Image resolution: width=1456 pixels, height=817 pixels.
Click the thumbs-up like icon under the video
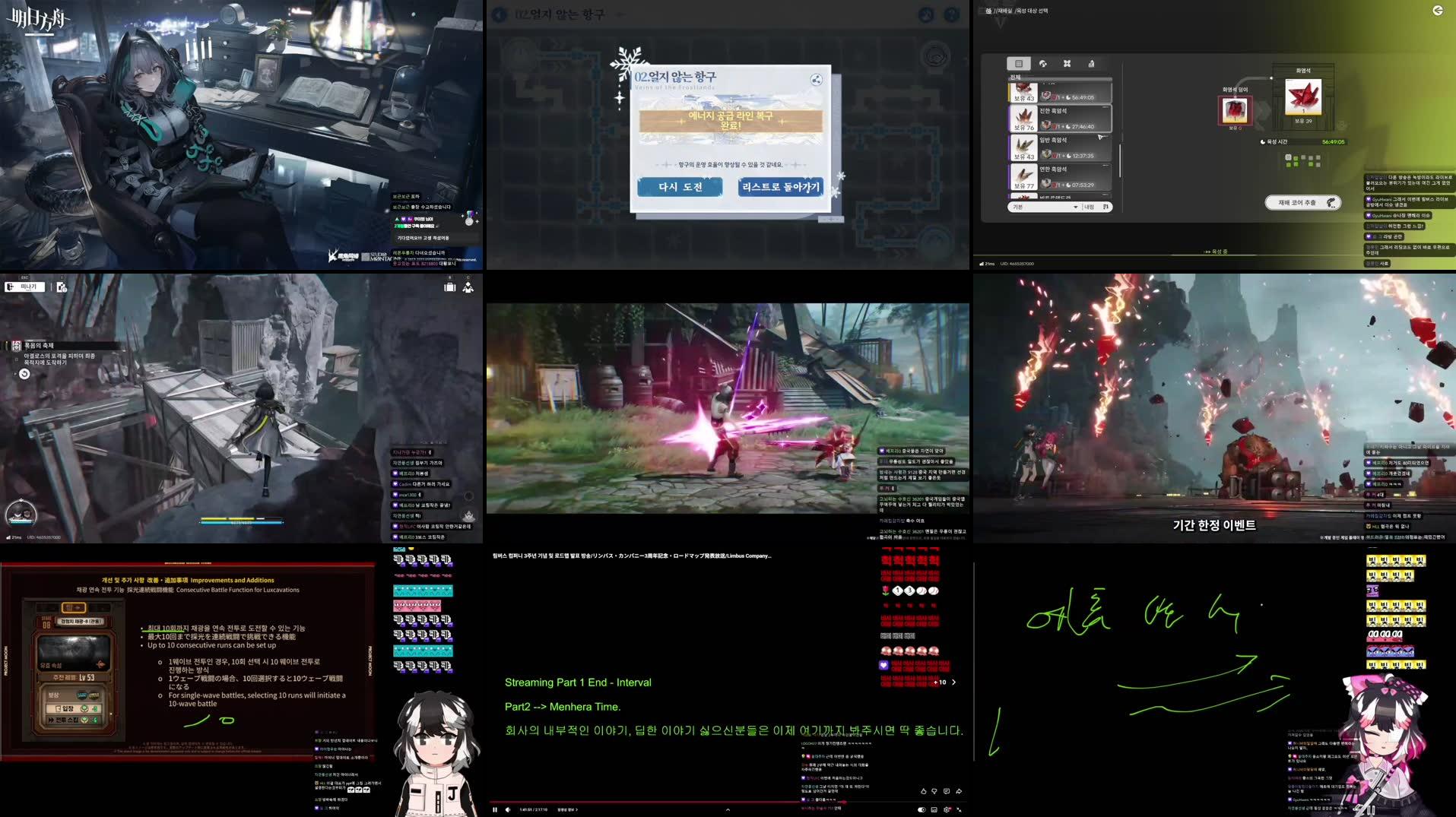click(922, 792)
